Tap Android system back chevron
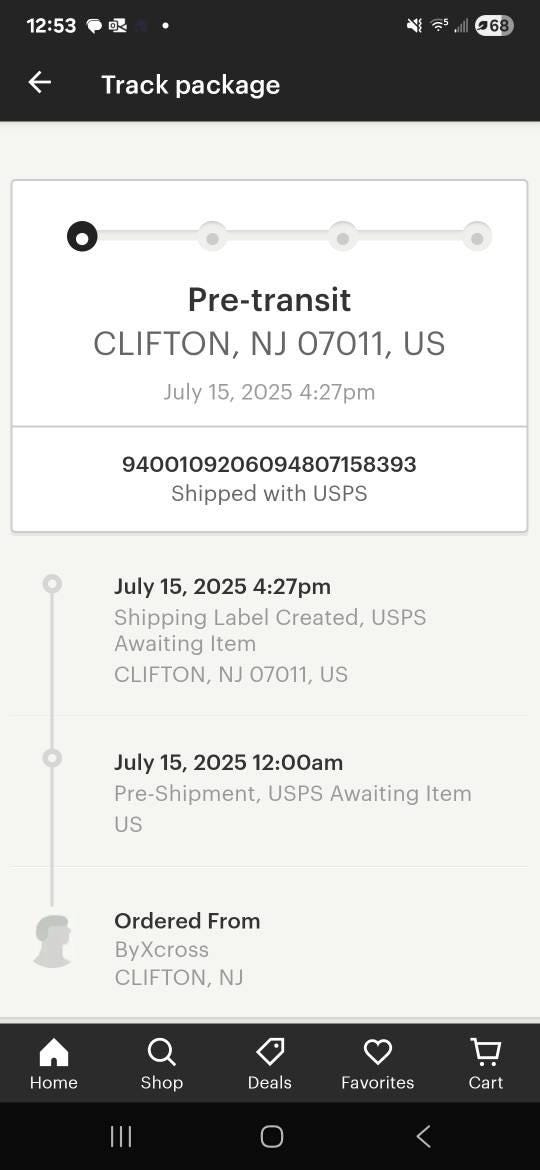Viewport: 540px width, 1170px height. tap(423, 1136)
